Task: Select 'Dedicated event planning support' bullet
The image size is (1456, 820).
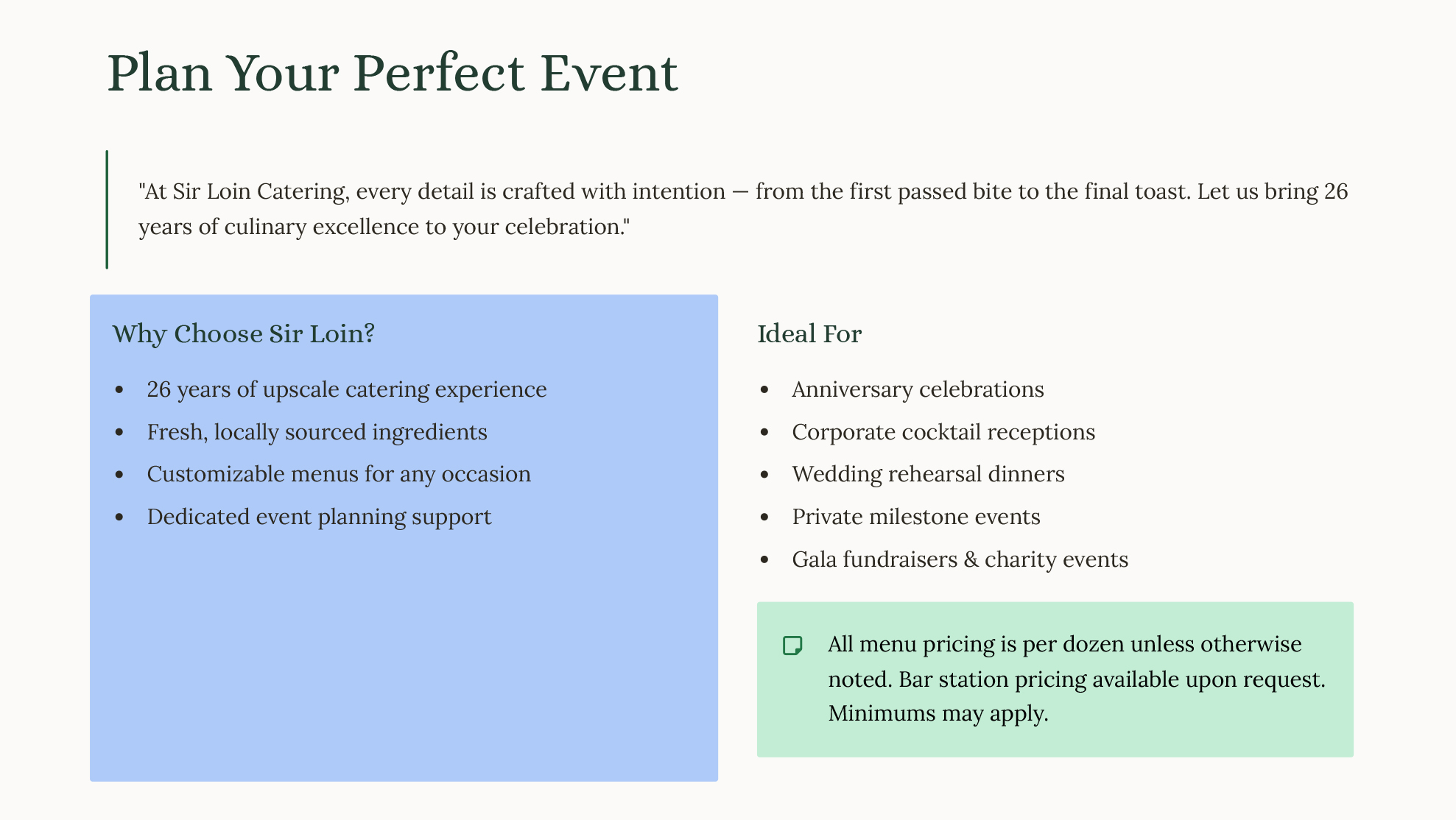Action: (x=319, y=517)
